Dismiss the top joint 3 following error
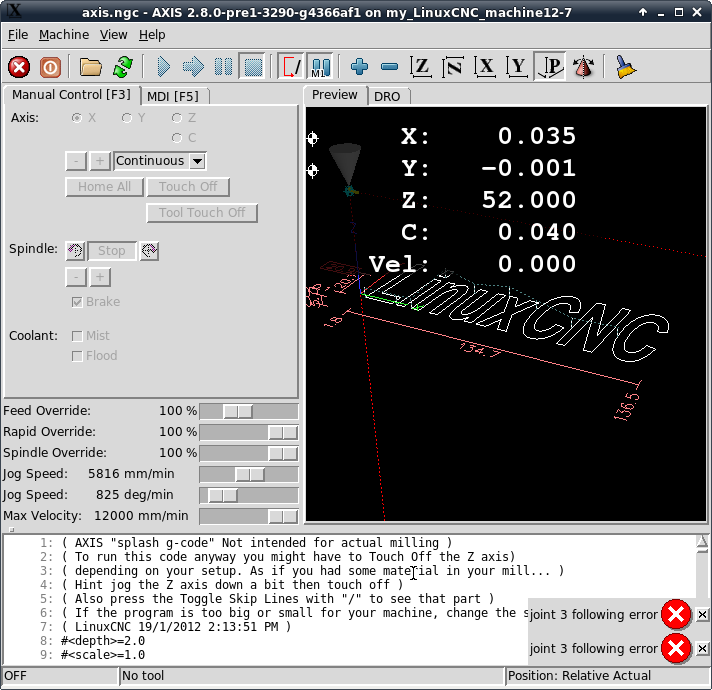This screenshot has width=712, height=690. point(702,614)
